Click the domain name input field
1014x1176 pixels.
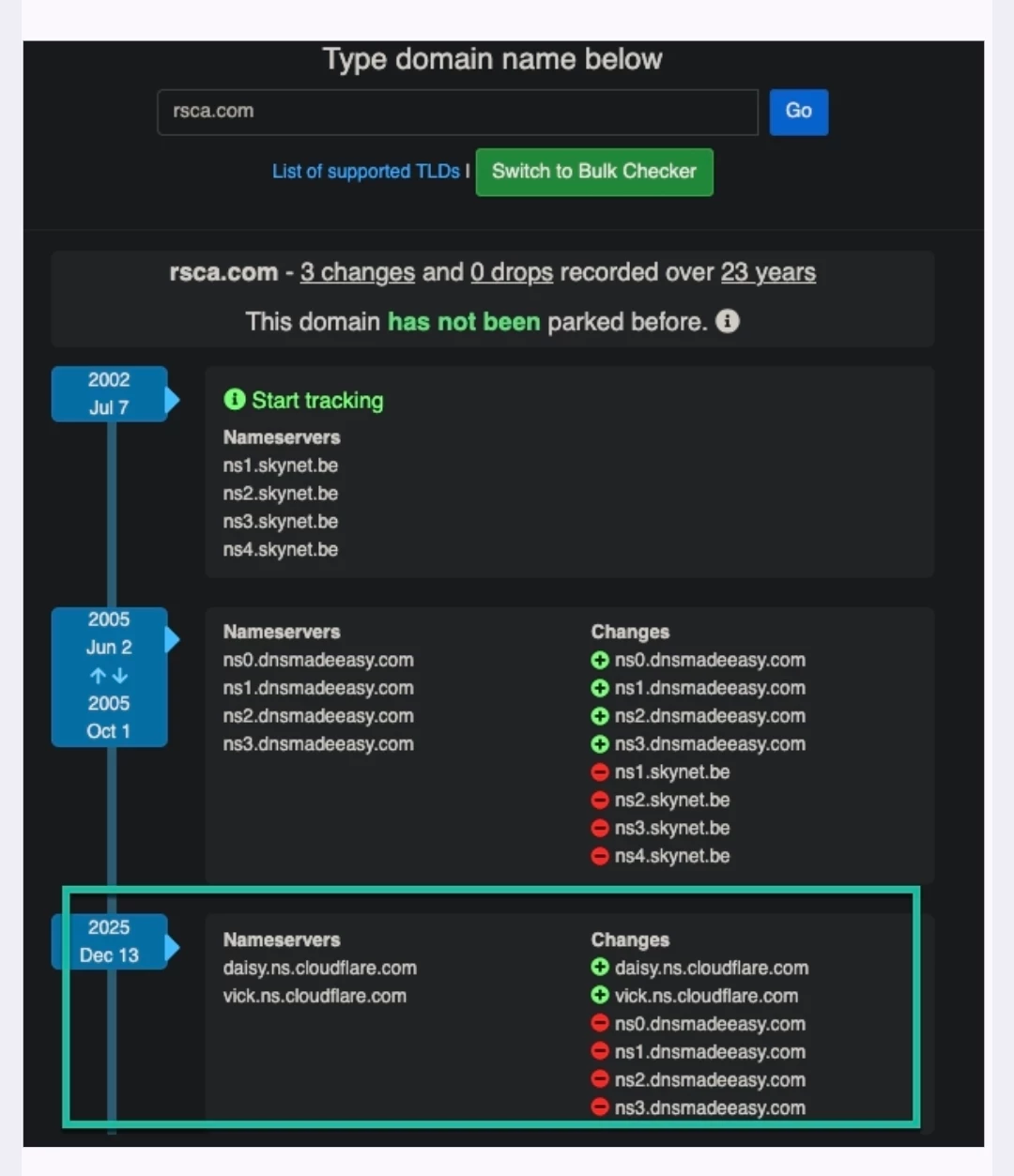pyautogui.click(x=457, y=112)
